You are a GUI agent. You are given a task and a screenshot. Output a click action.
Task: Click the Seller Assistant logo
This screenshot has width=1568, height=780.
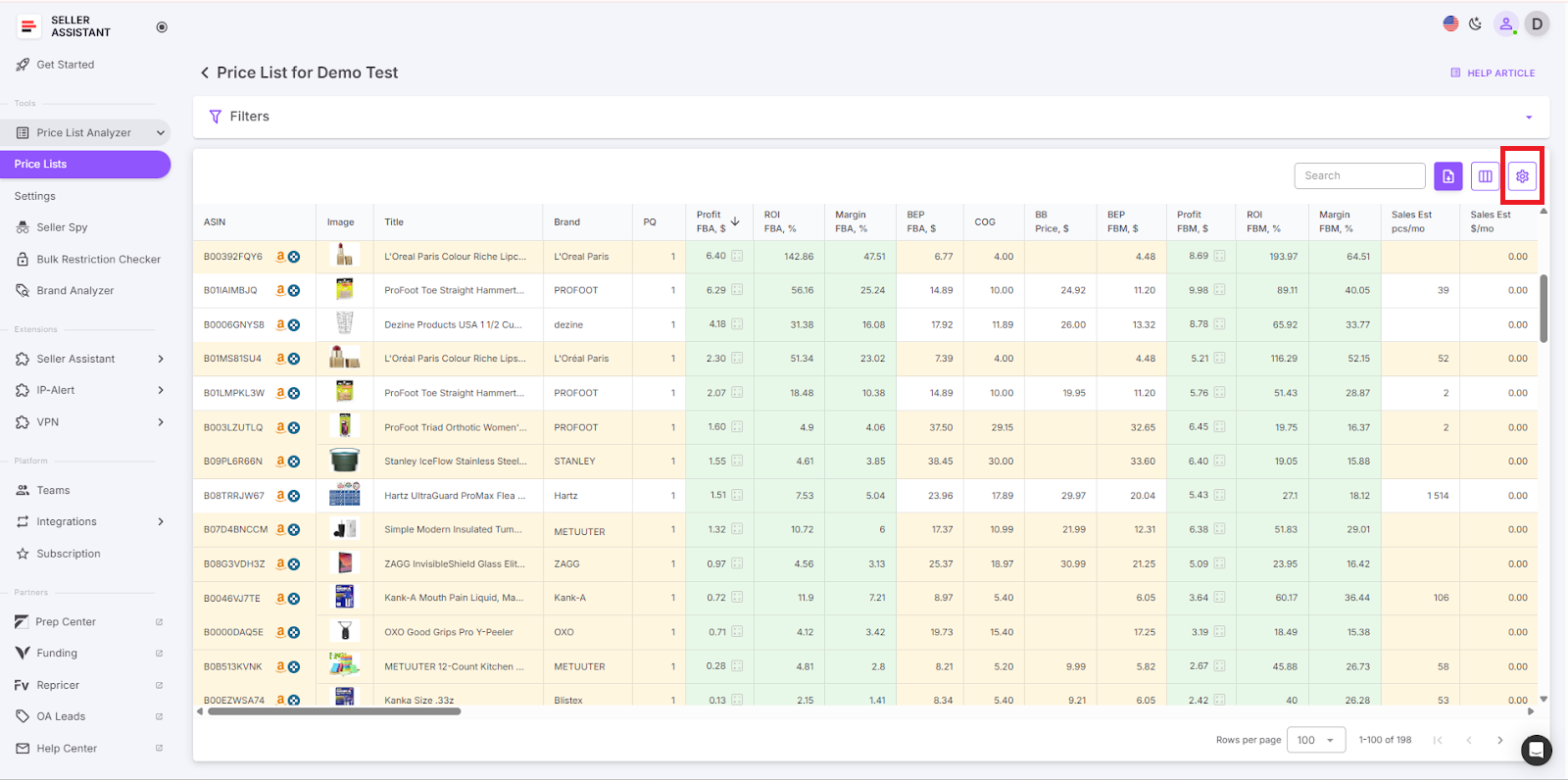65,26
